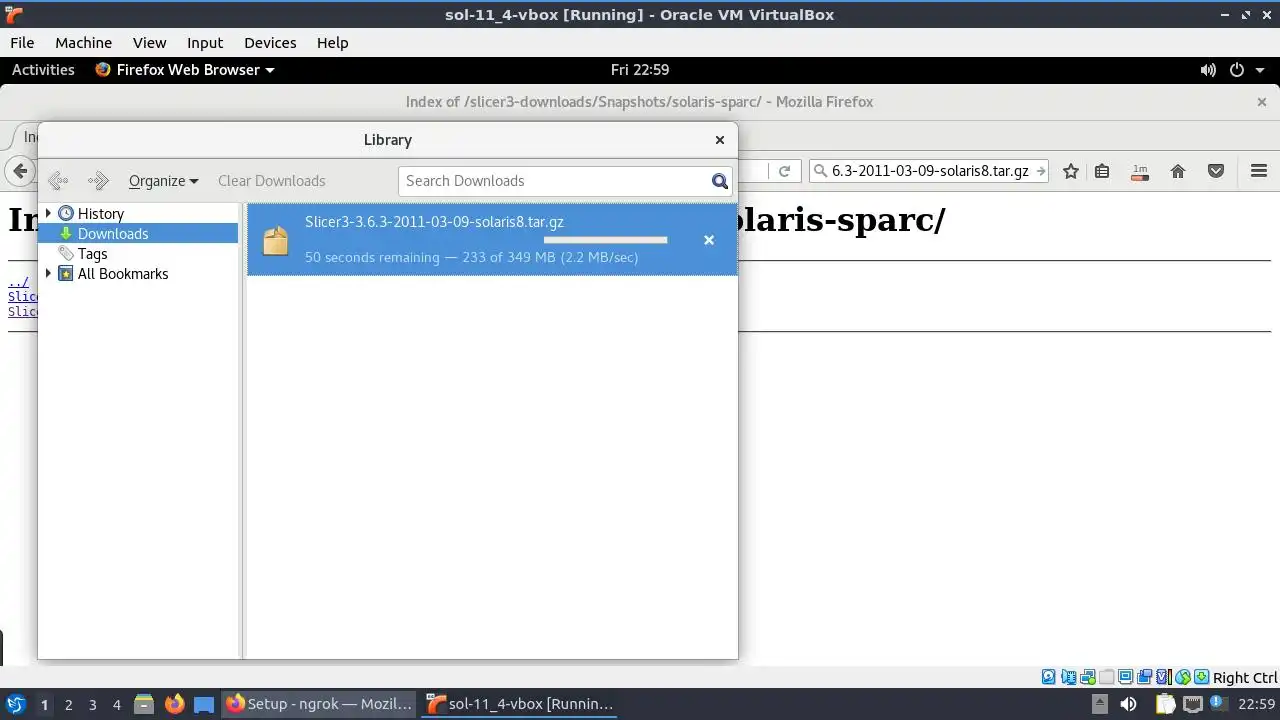Click the host volume tray icon

click(x=1128, y=703)
